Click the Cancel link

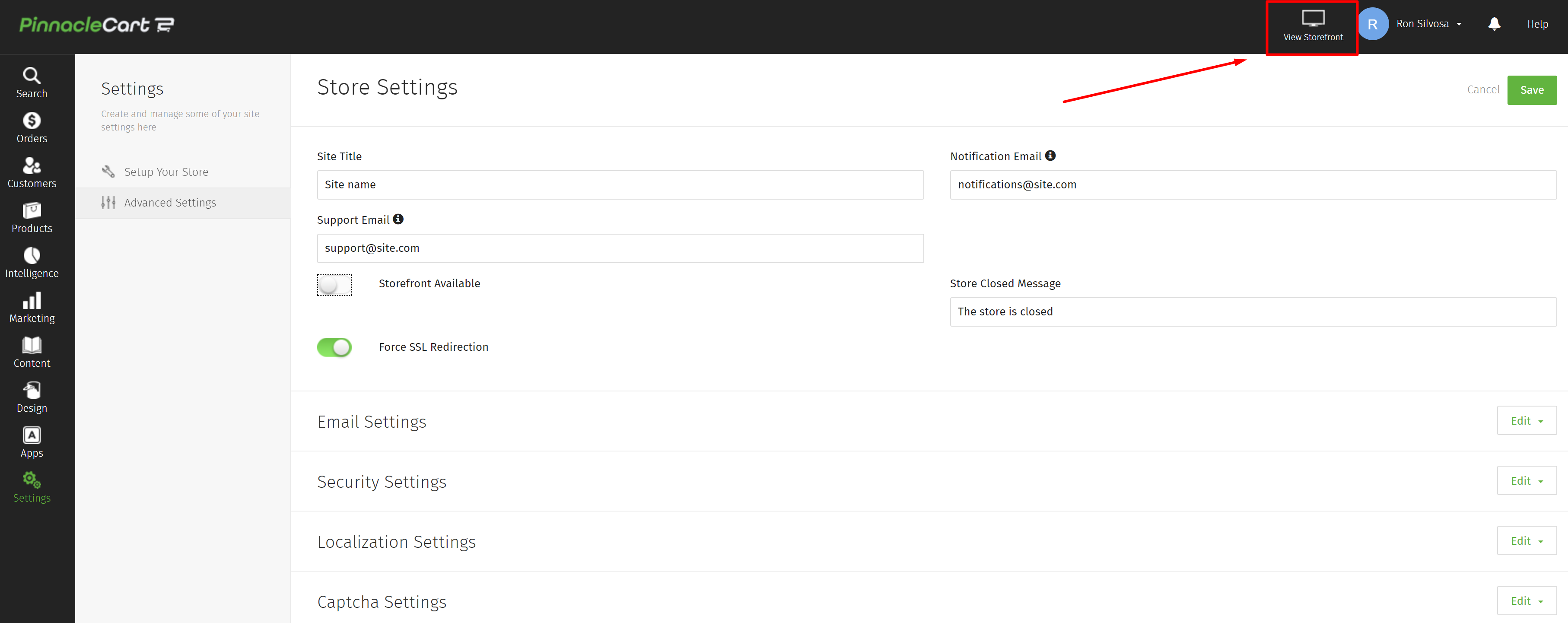tap(1483, 89)
